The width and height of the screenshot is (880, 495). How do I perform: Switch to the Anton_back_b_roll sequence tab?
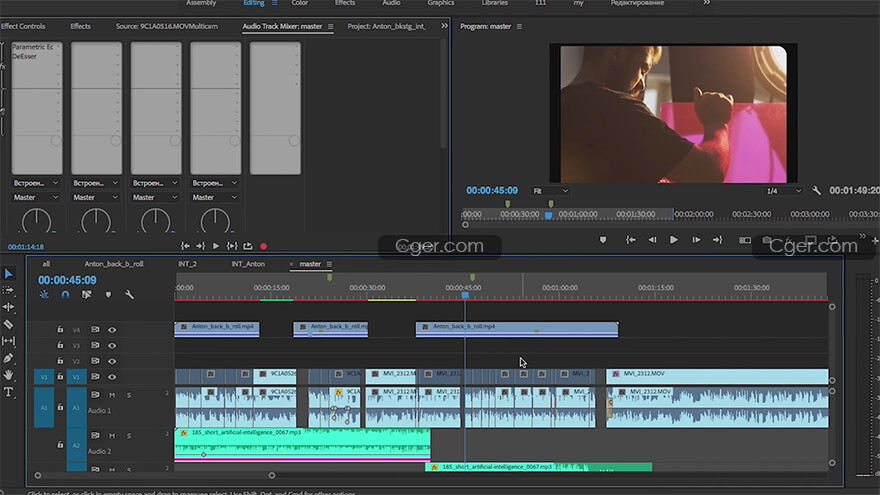point(114,264)
